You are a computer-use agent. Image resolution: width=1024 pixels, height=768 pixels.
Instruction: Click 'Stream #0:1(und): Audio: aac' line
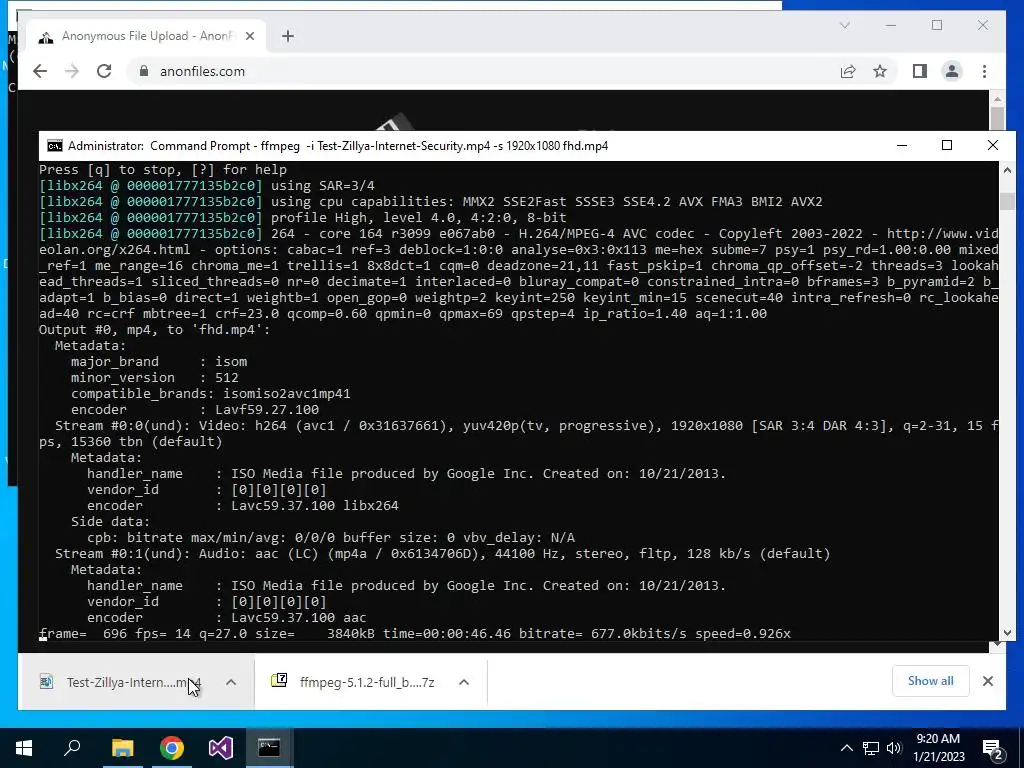pos(442,554)
